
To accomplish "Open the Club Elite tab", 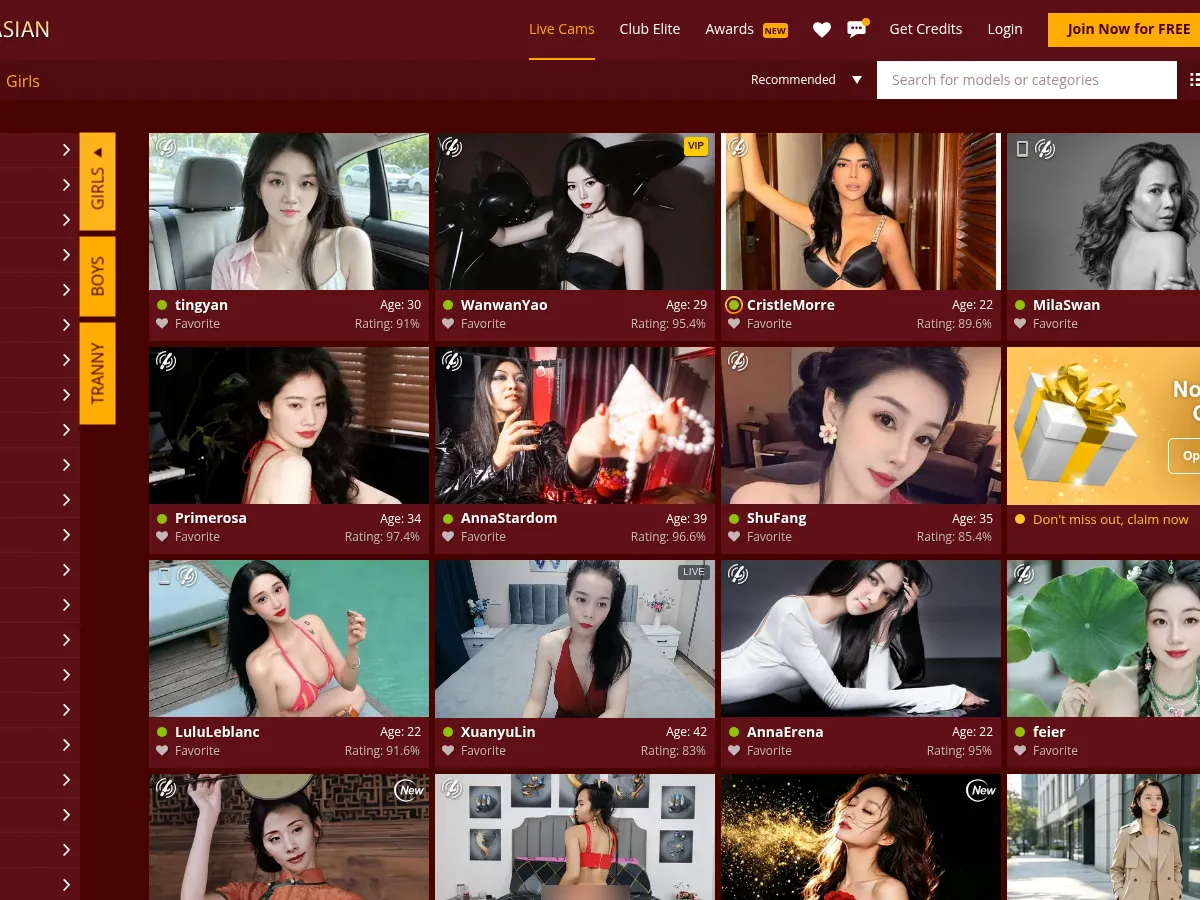I will click(650, 29).
